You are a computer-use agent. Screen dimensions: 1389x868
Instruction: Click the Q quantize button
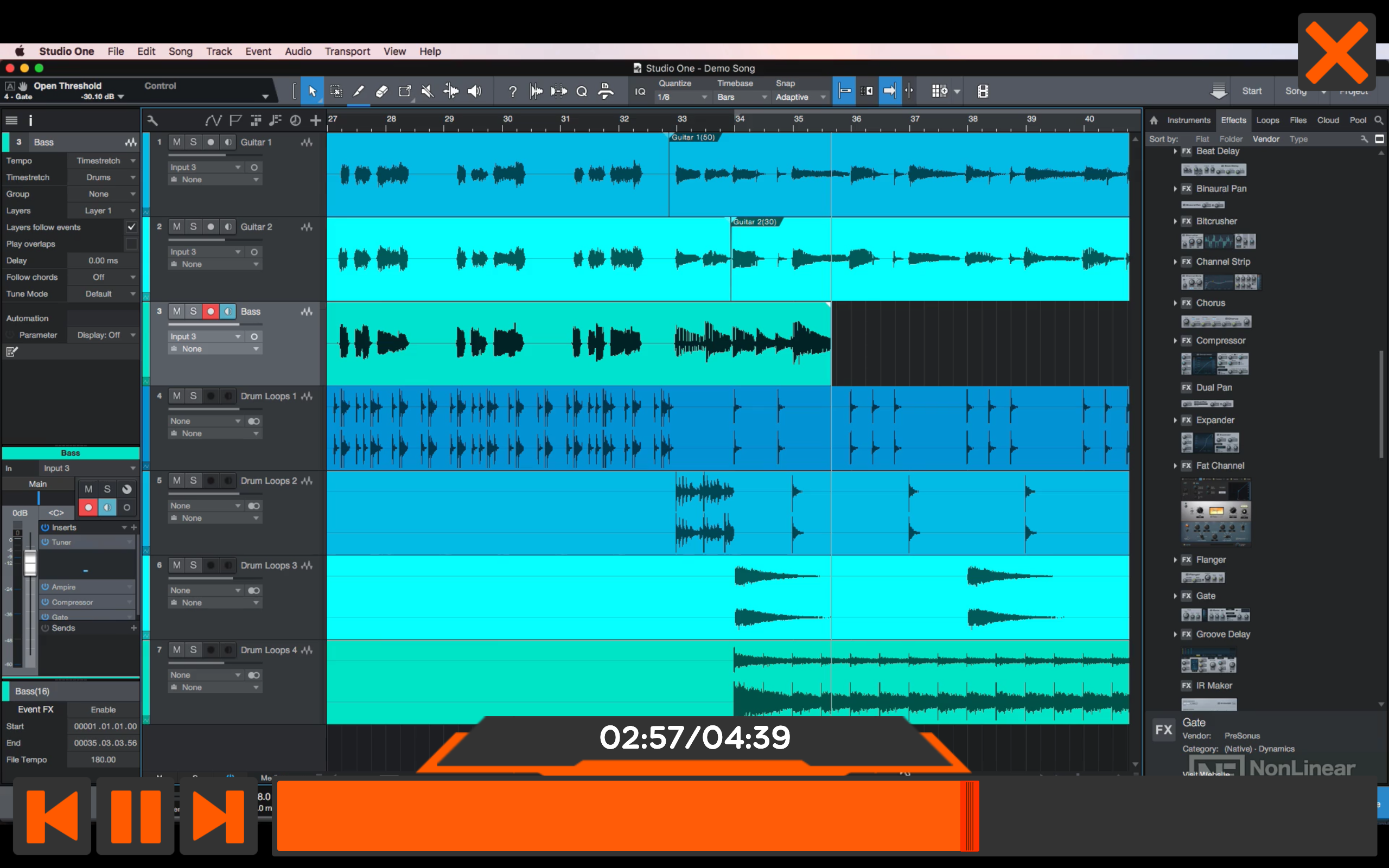coord(582,91)
